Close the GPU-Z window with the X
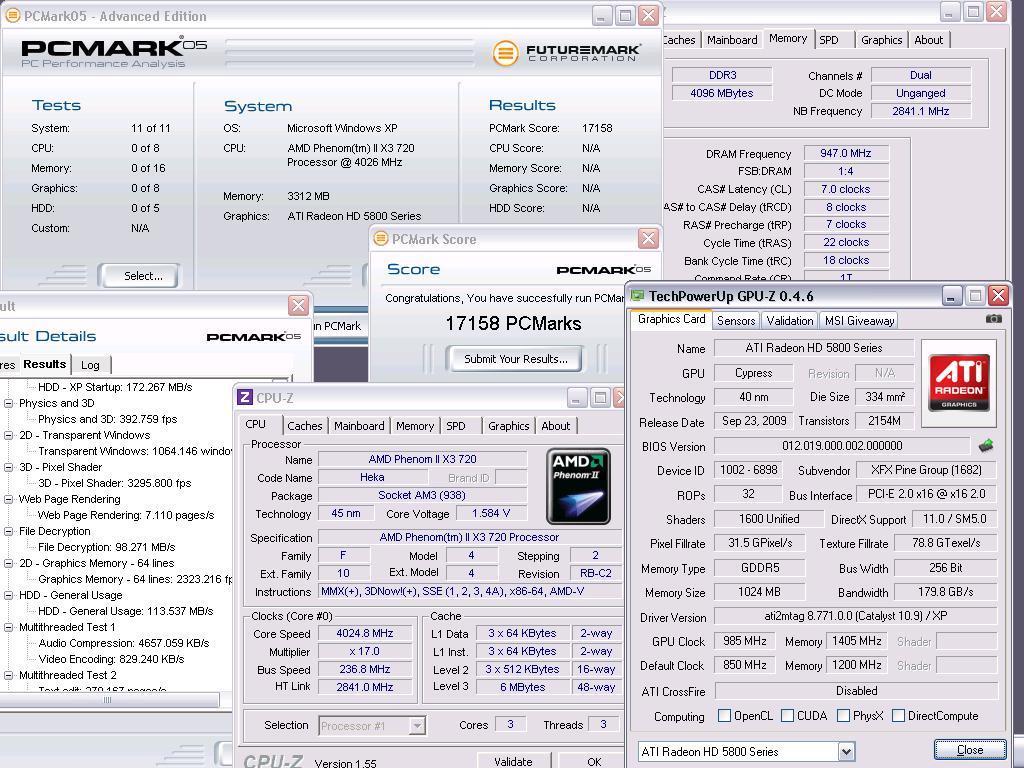 point(998,296)
